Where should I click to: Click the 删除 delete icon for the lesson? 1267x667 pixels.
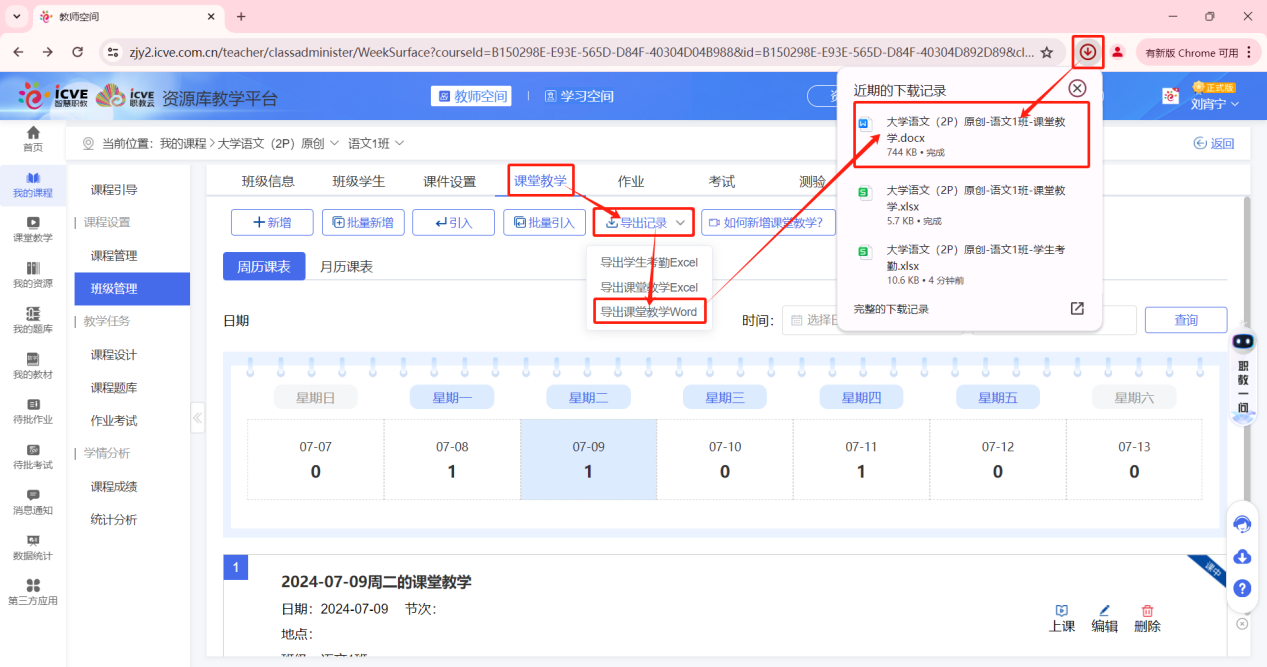click(1147, 614)
